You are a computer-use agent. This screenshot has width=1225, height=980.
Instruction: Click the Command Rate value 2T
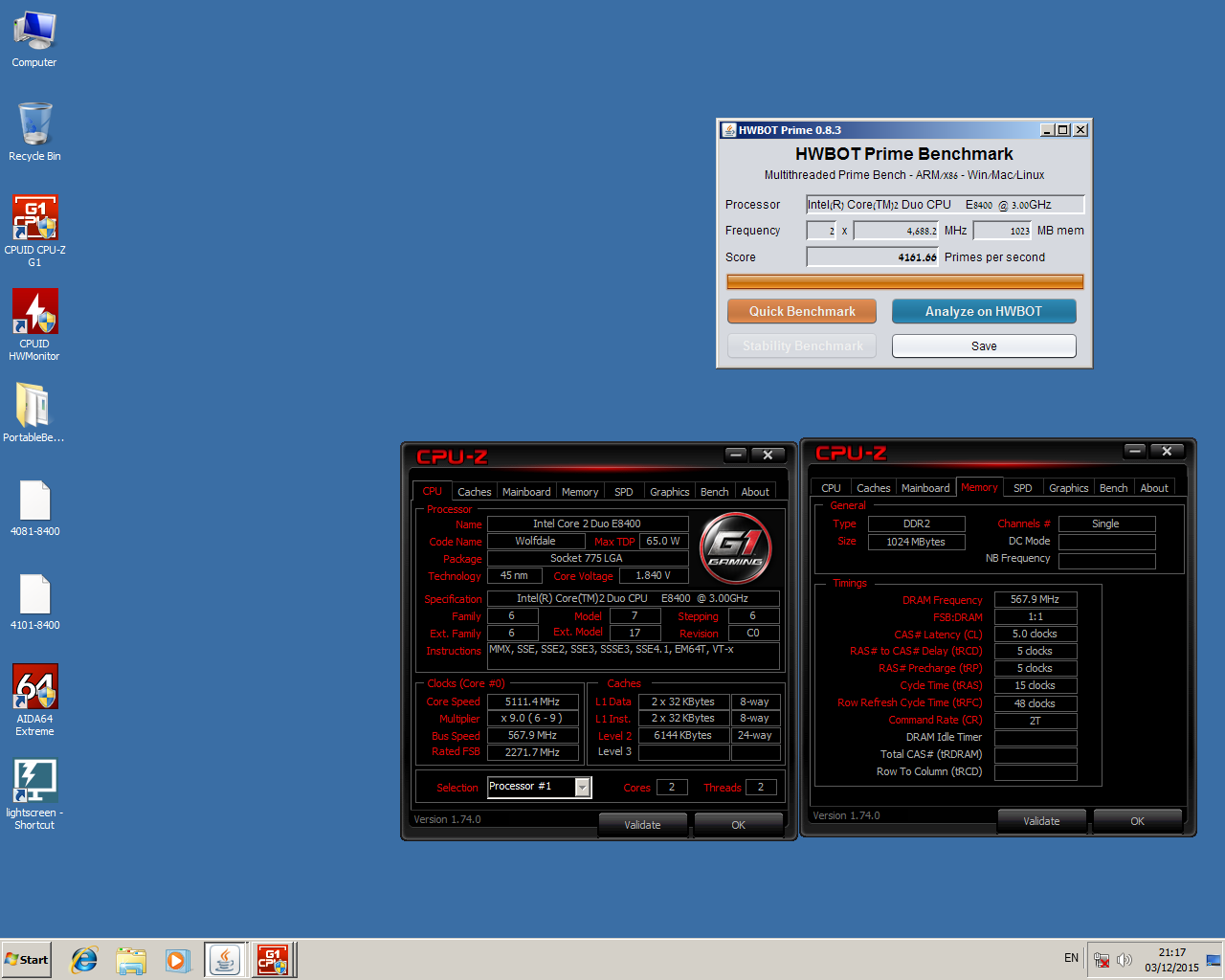click(x=1035, y=721)
